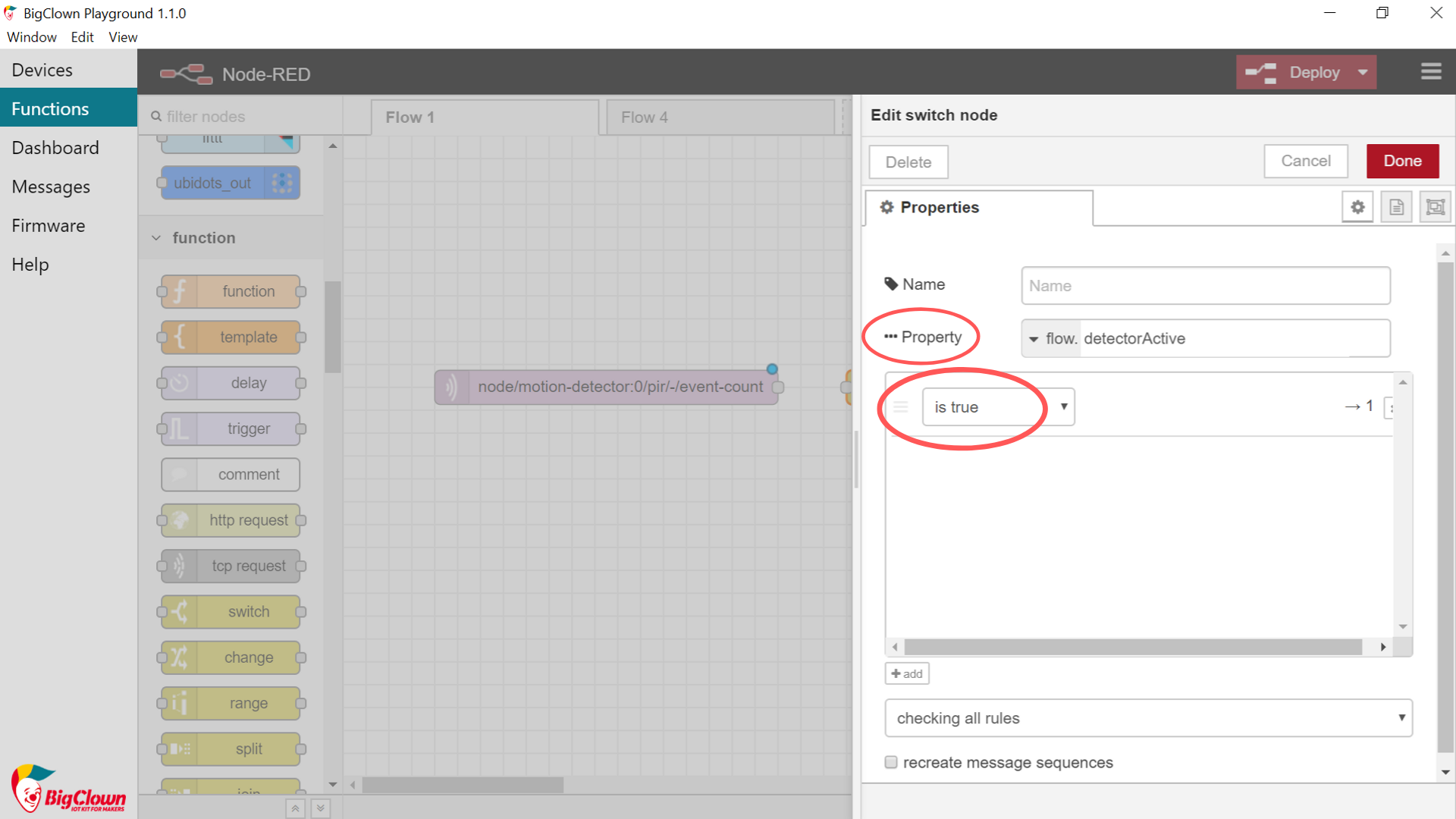The height and width of the screenshot is (819, 1456).
Task: Select the ubidots_out node in palette
Action: (x=231, y=183)
